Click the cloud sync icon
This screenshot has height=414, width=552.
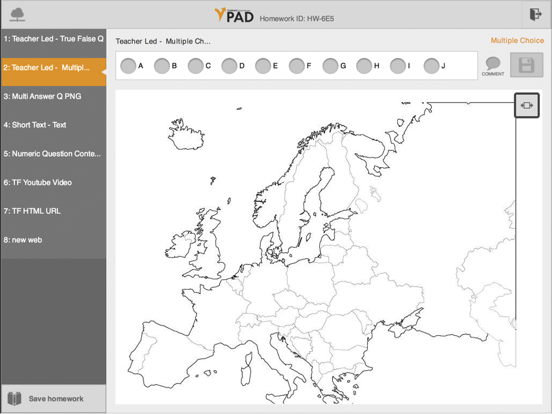coord(17,15)
